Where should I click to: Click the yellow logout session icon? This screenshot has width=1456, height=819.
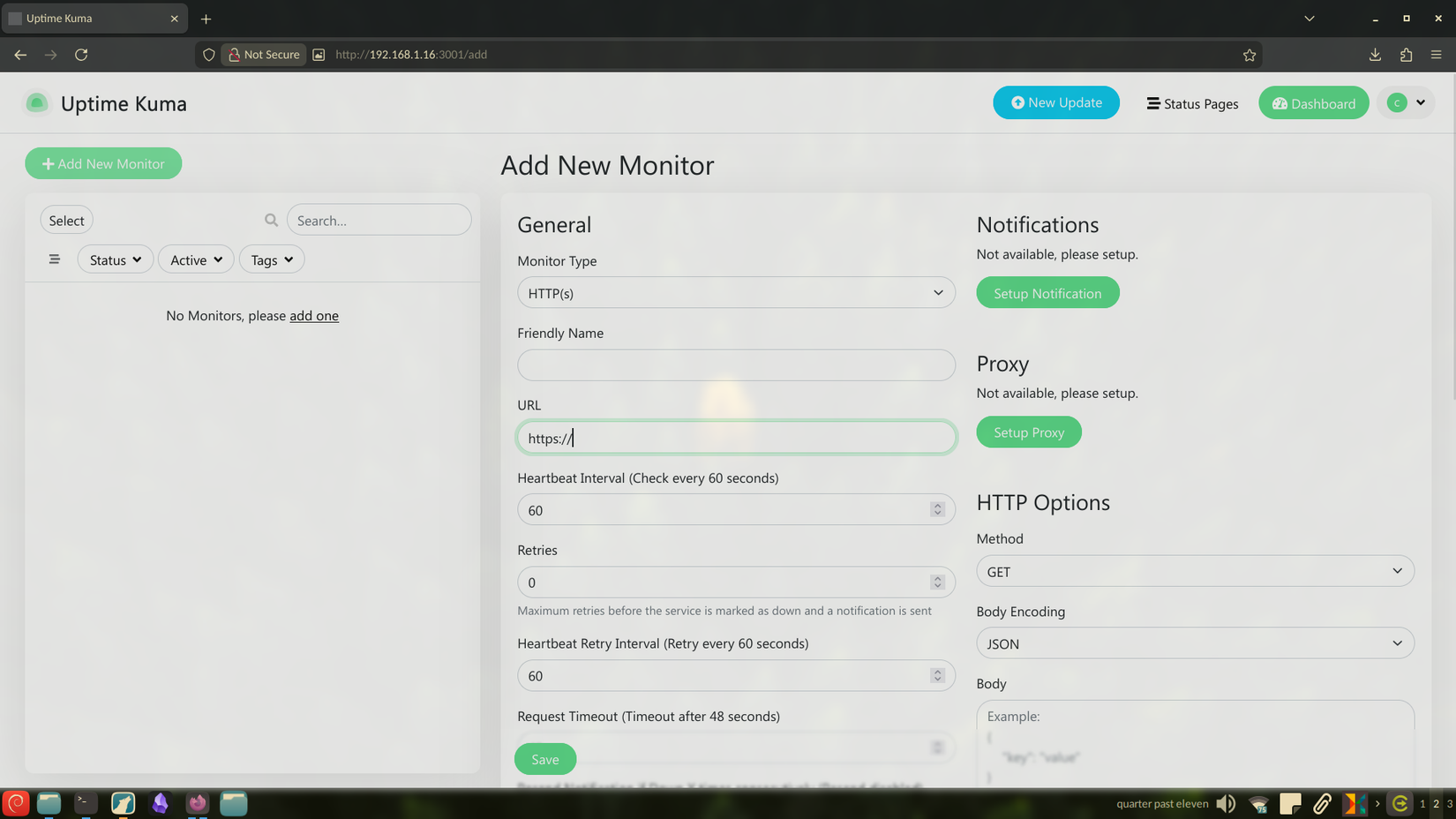coord(1400,803)
